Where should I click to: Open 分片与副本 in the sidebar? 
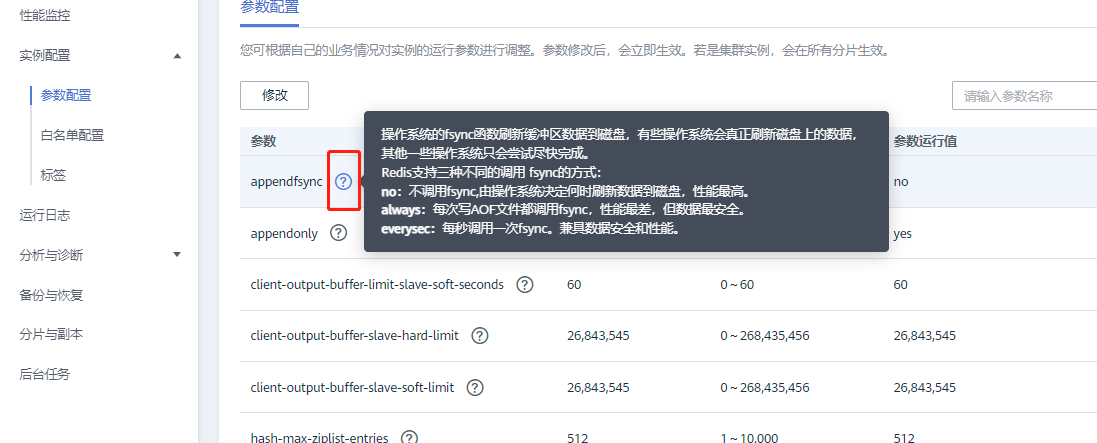coord(51,334)
